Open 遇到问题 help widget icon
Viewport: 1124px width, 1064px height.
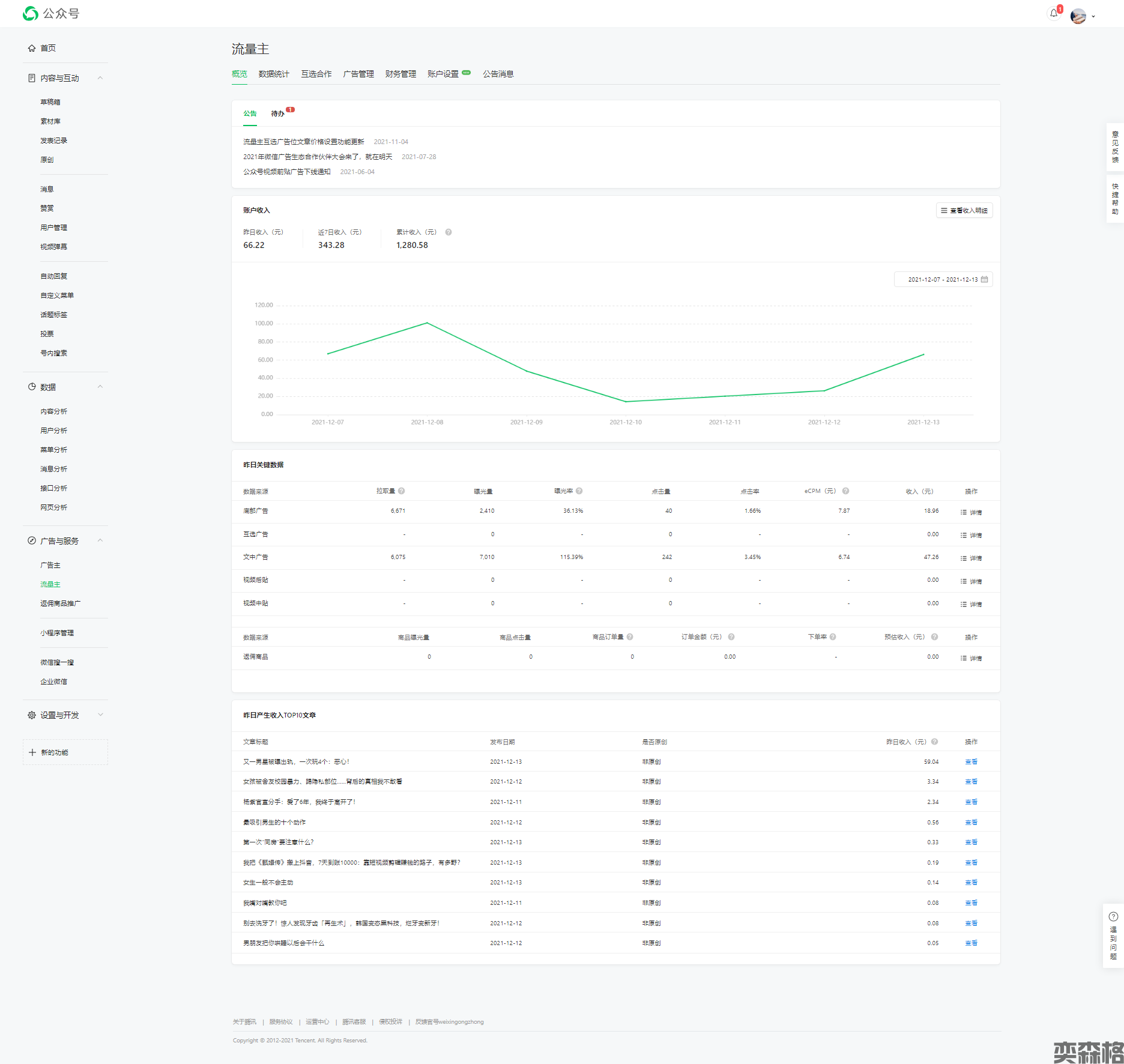coord(1113,917)
